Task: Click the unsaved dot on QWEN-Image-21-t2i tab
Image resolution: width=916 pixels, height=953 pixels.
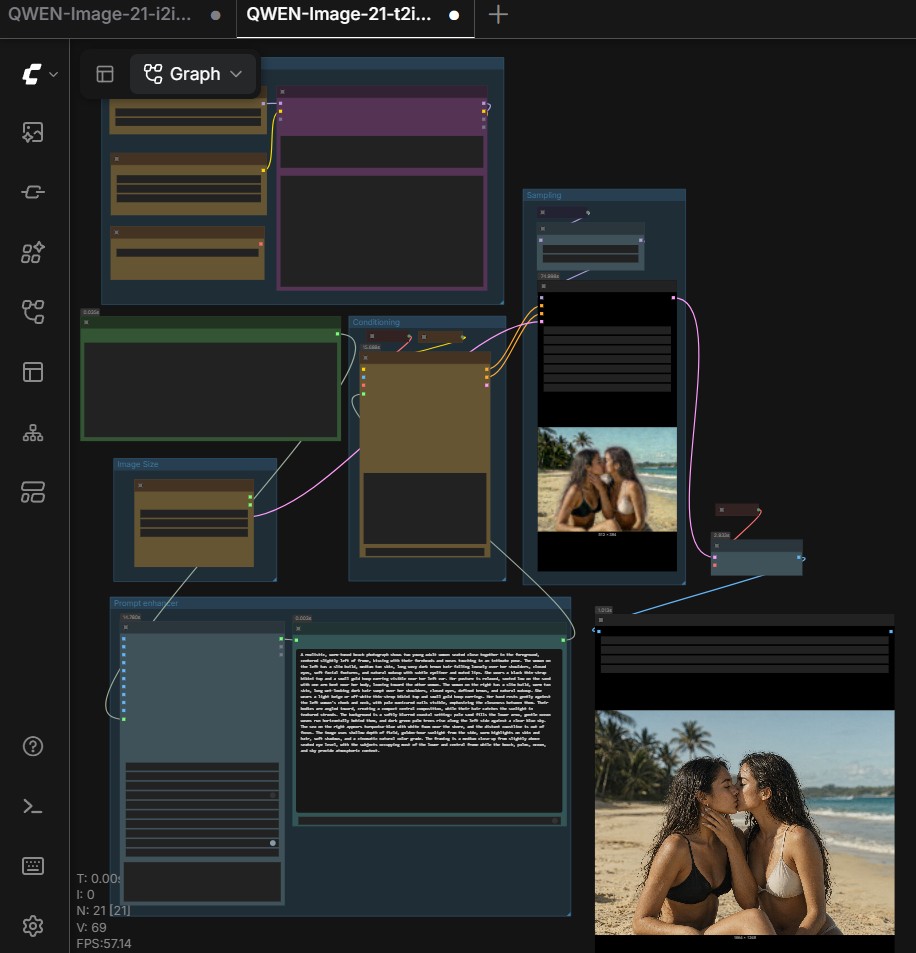Action: coord(454,16)
